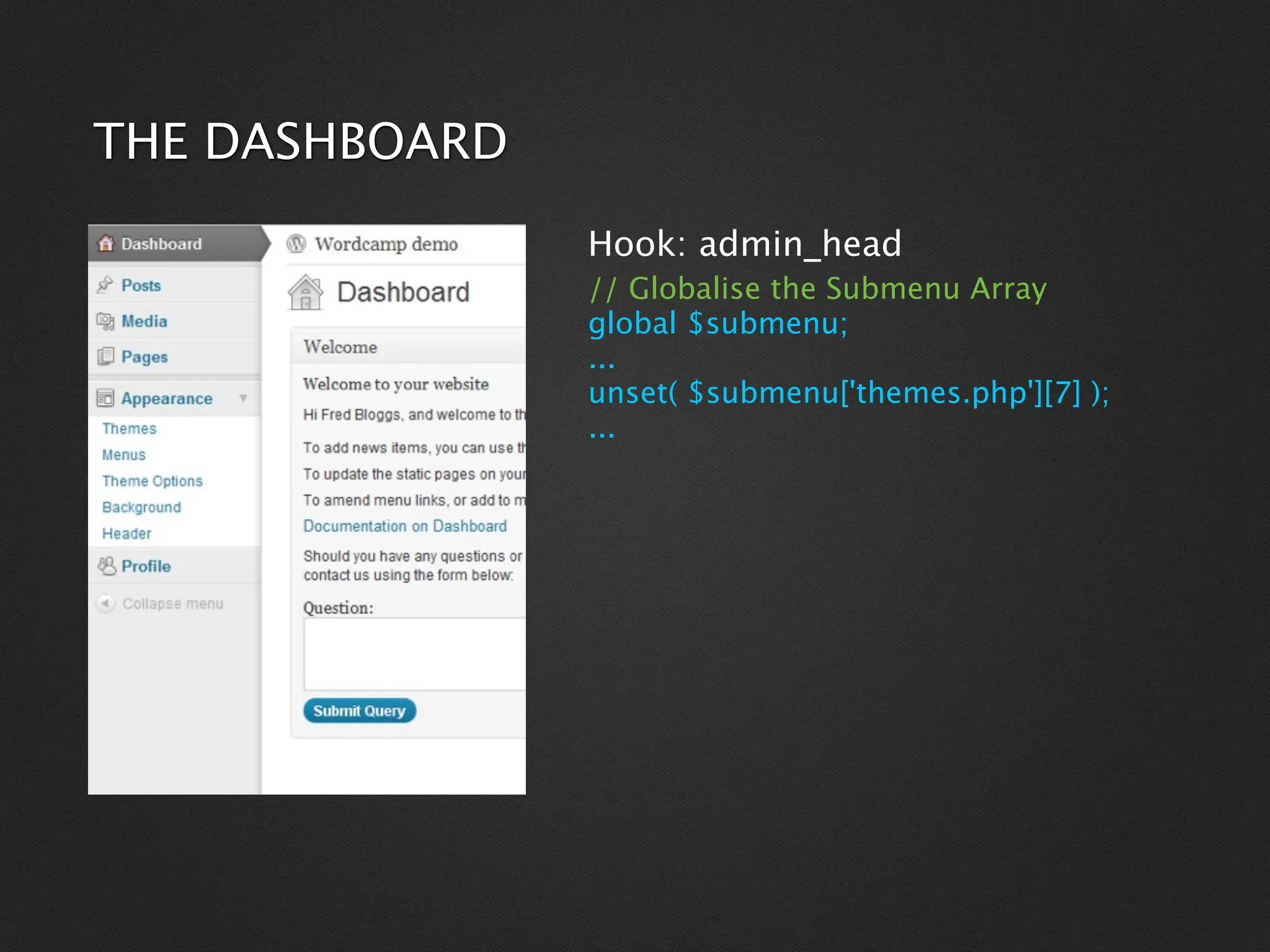Select Theme Options under Appearance
Image resolution: width=1270 pixels, height=952 pixels.
point(153,481)
